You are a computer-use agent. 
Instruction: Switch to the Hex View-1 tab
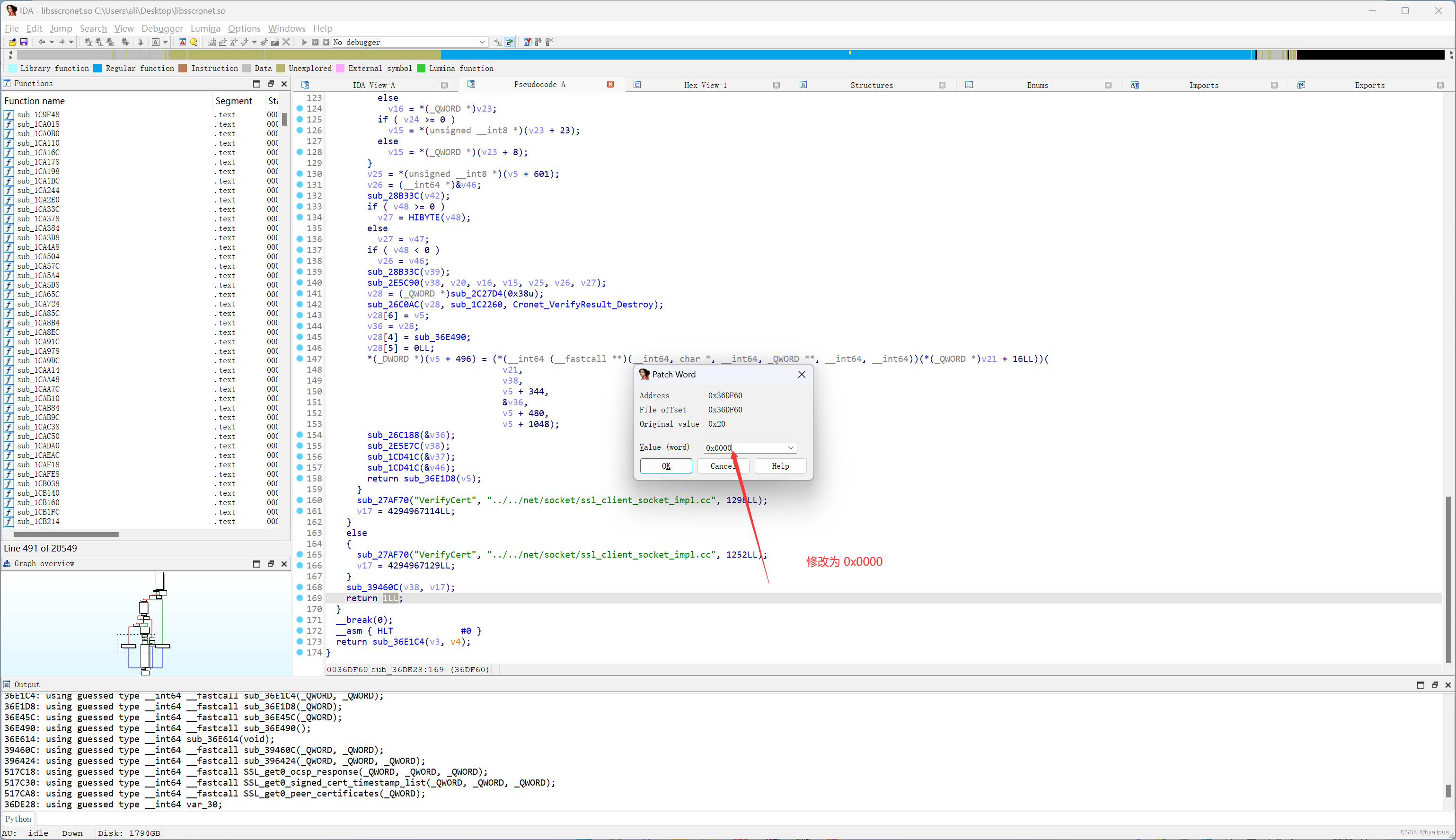pos(705,86)
